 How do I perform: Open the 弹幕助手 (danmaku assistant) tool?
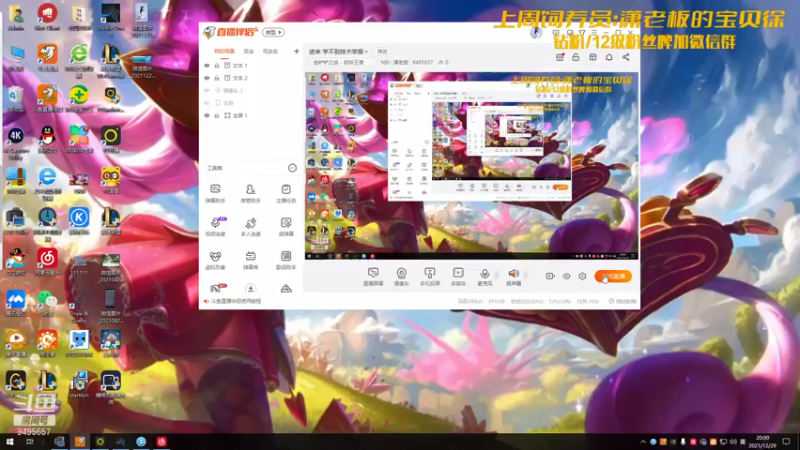[215, 193]
